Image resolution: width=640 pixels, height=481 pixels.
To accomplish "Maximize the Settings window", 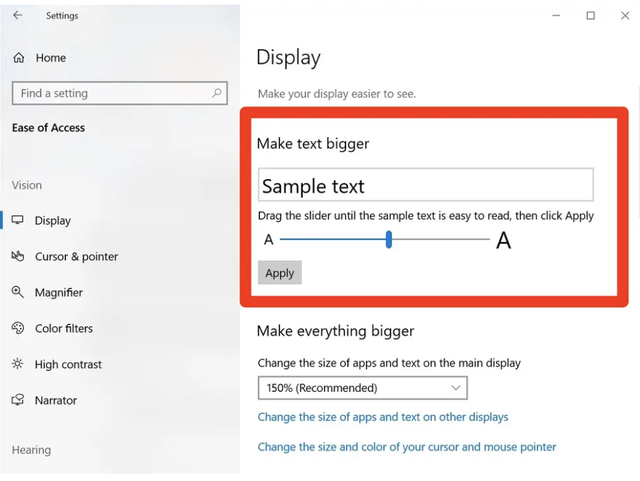I will 590,16.
